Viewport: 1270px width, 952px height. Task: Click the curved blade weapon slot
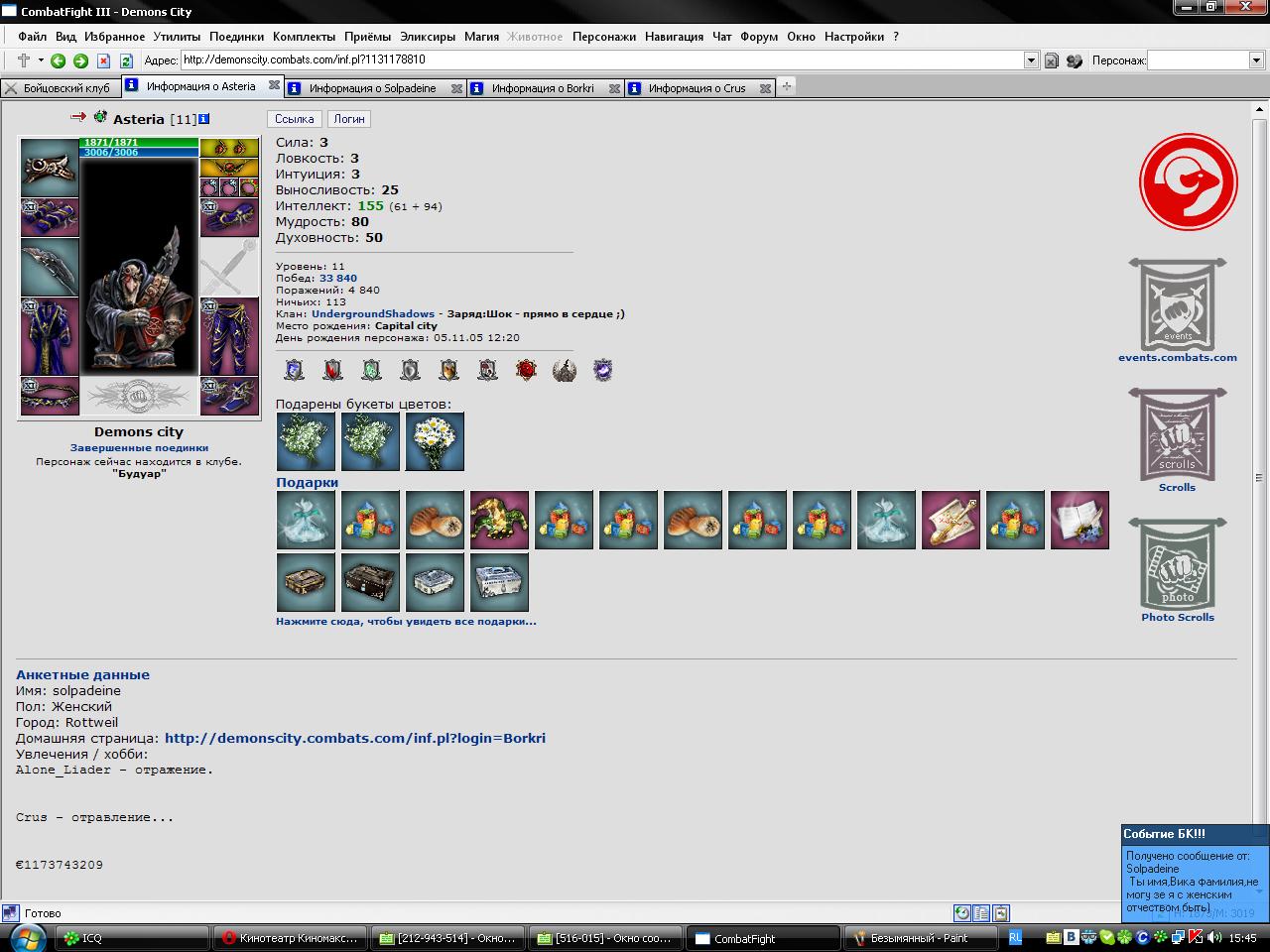[x=49, y=267]
